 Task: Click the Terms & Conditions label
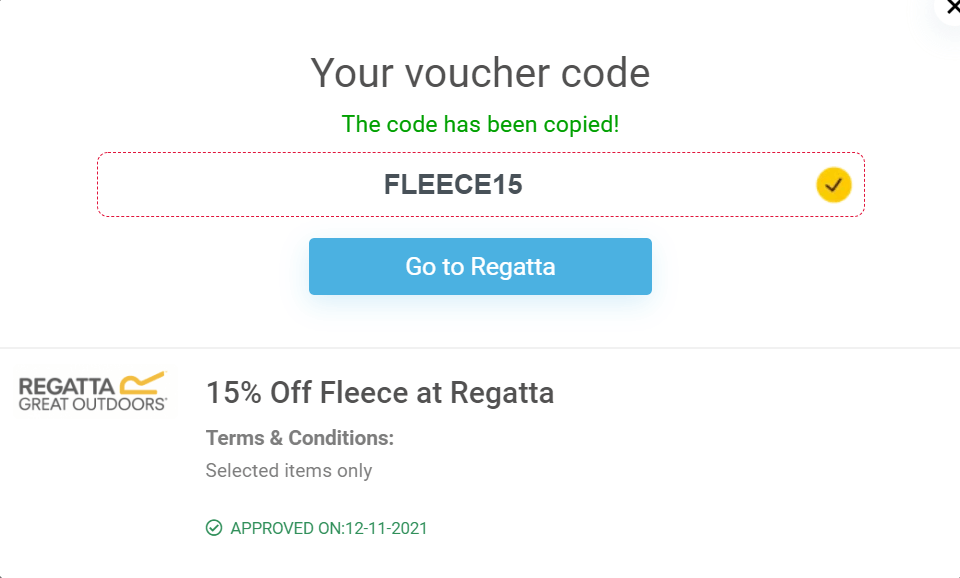pos(299,438)
